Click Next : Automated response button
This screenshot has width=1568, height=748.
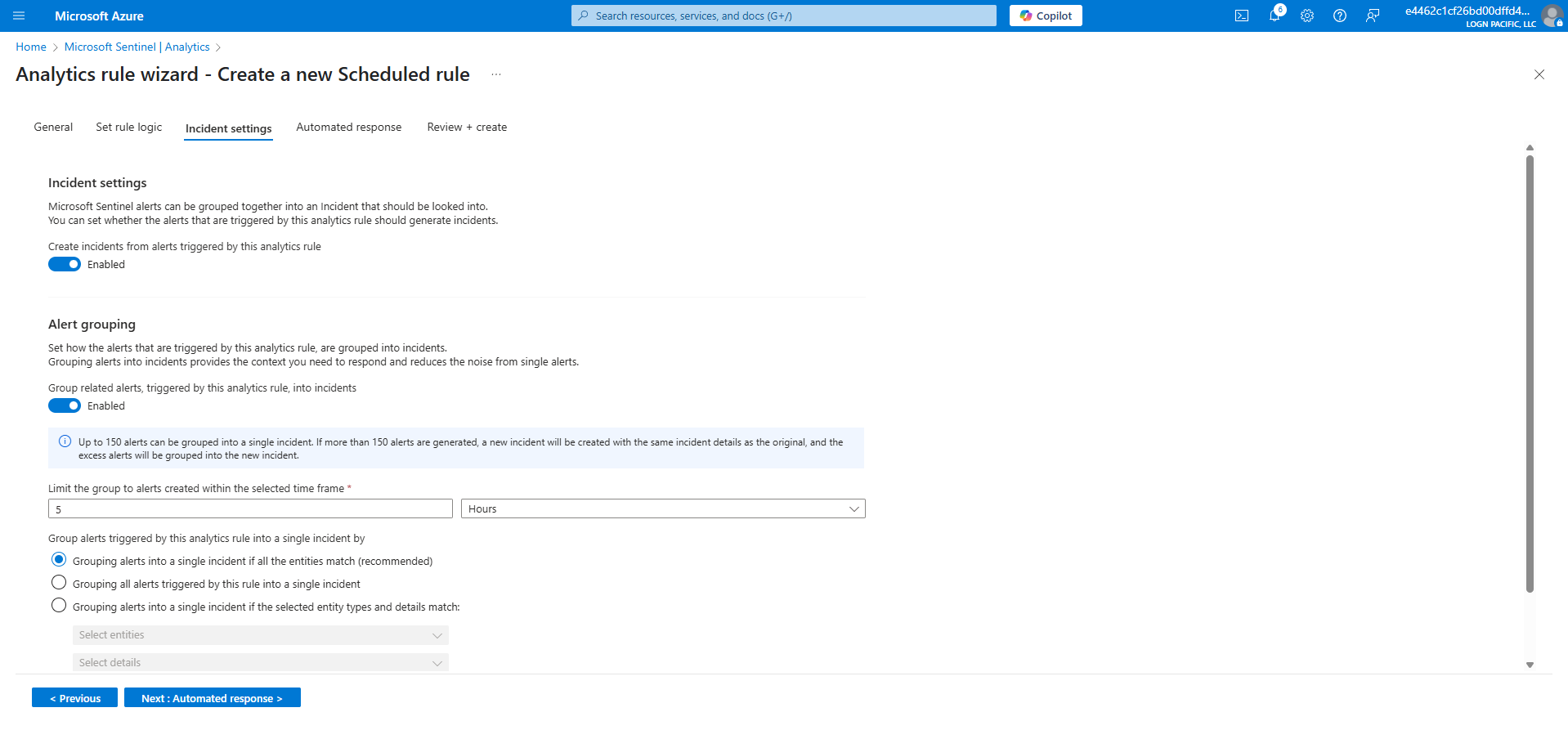[212, 698]
